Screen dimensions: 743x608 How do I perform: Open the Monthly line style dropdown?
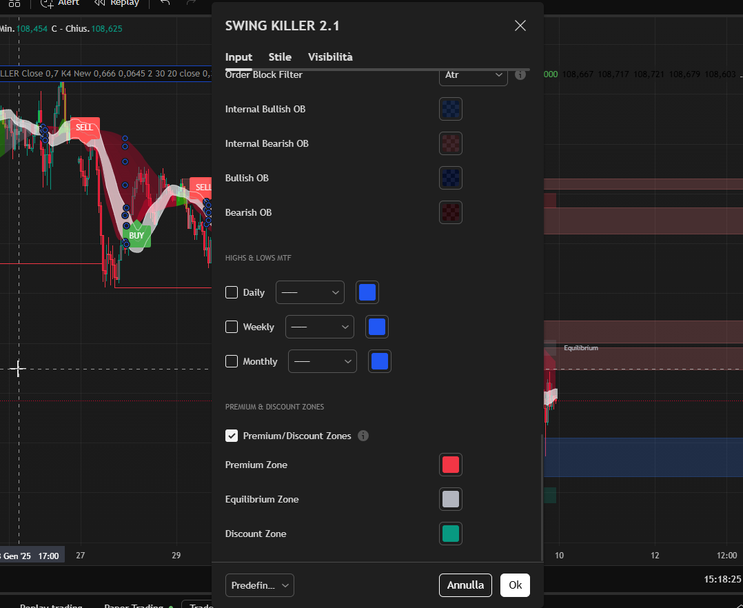point(322,362)
